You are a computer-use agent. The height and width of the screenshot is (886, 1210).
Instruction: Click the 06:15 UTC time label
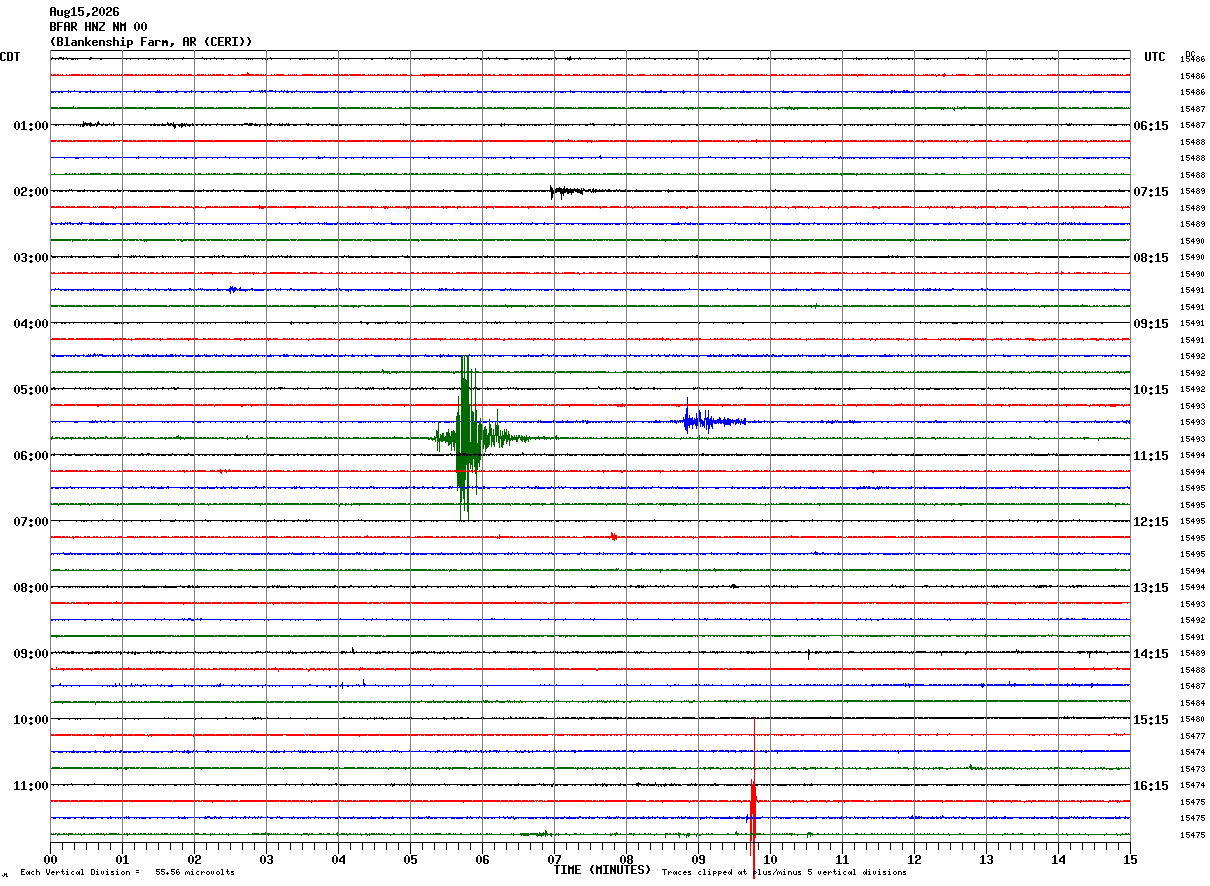coord(1151,126)
